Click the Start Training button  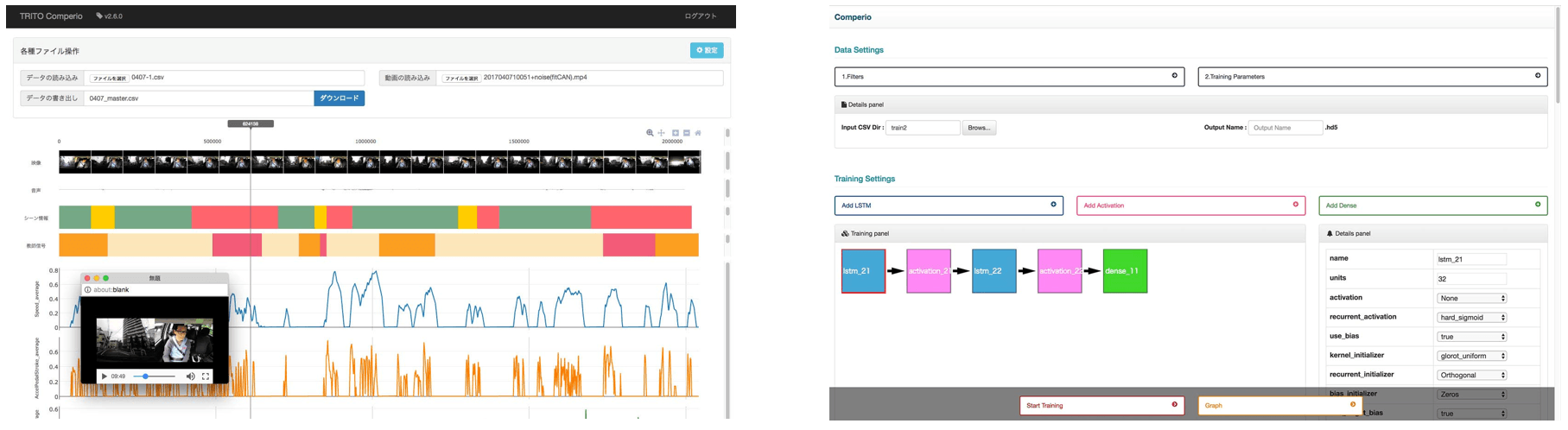(x=1101, y=405)
